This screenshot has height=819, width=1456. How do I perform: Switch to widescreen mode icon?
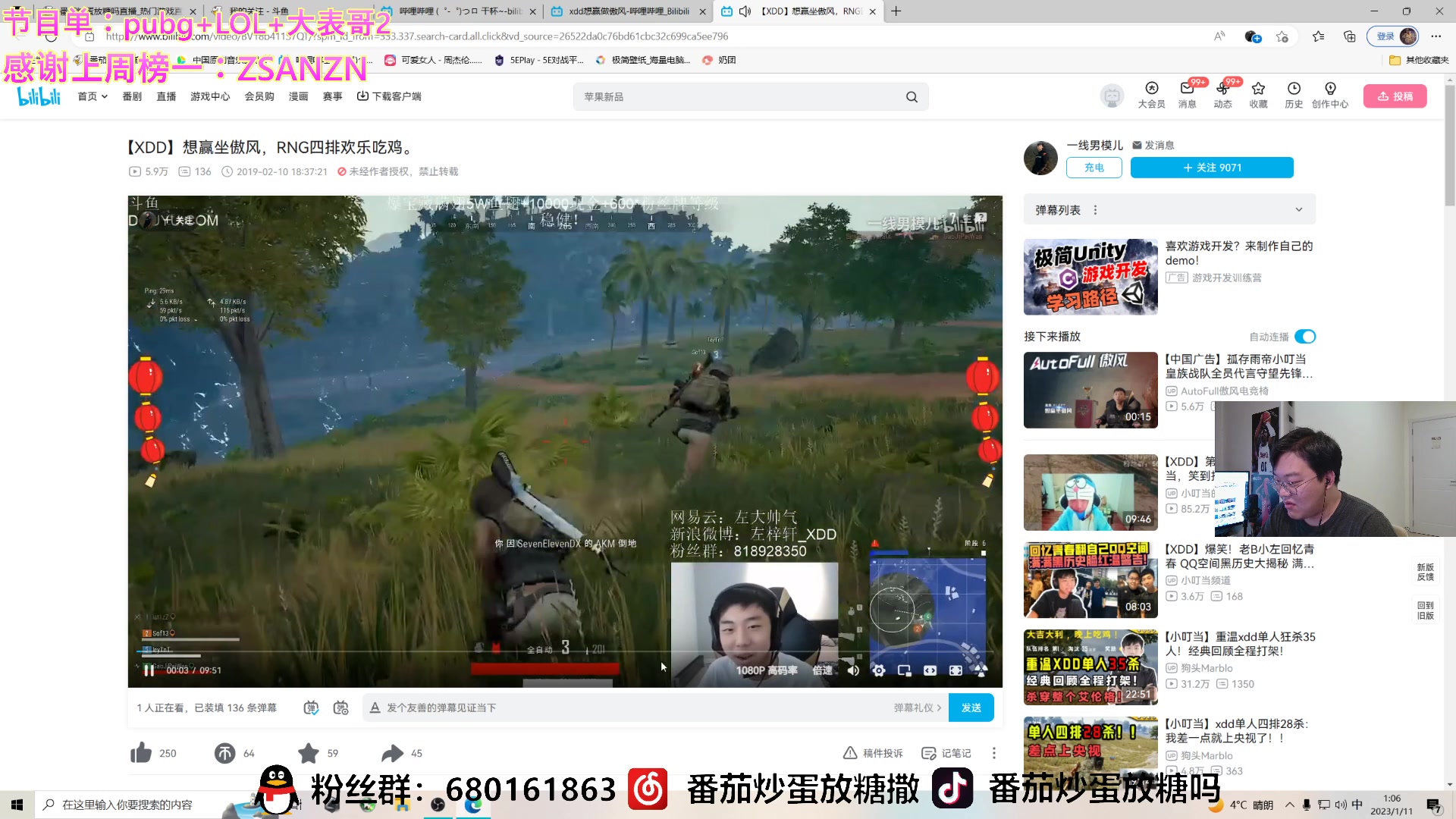[930, 670]
